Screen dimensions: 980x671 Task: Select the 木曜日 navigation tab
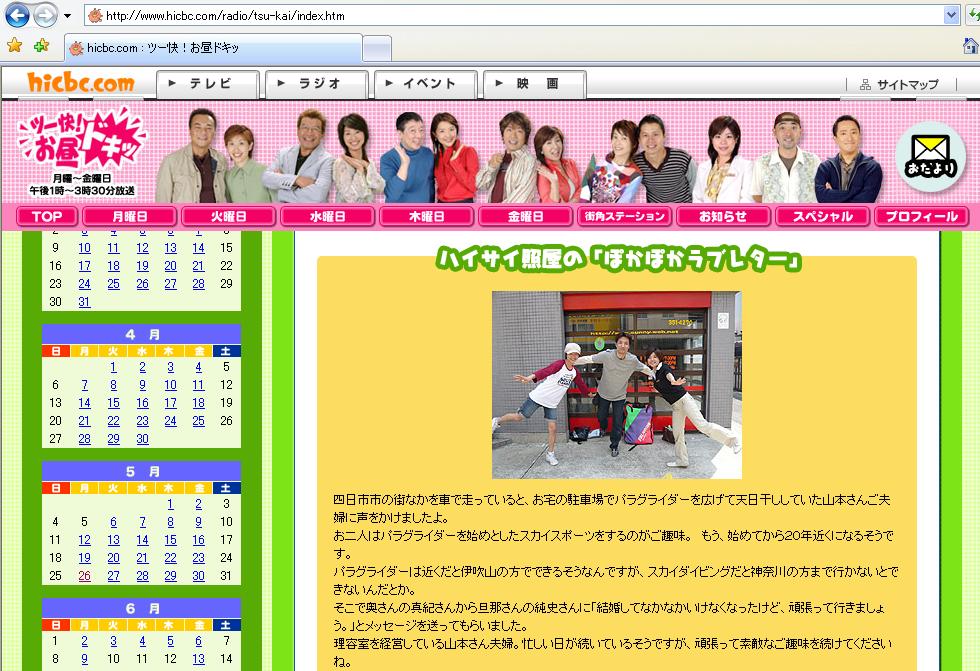(426, 217)
